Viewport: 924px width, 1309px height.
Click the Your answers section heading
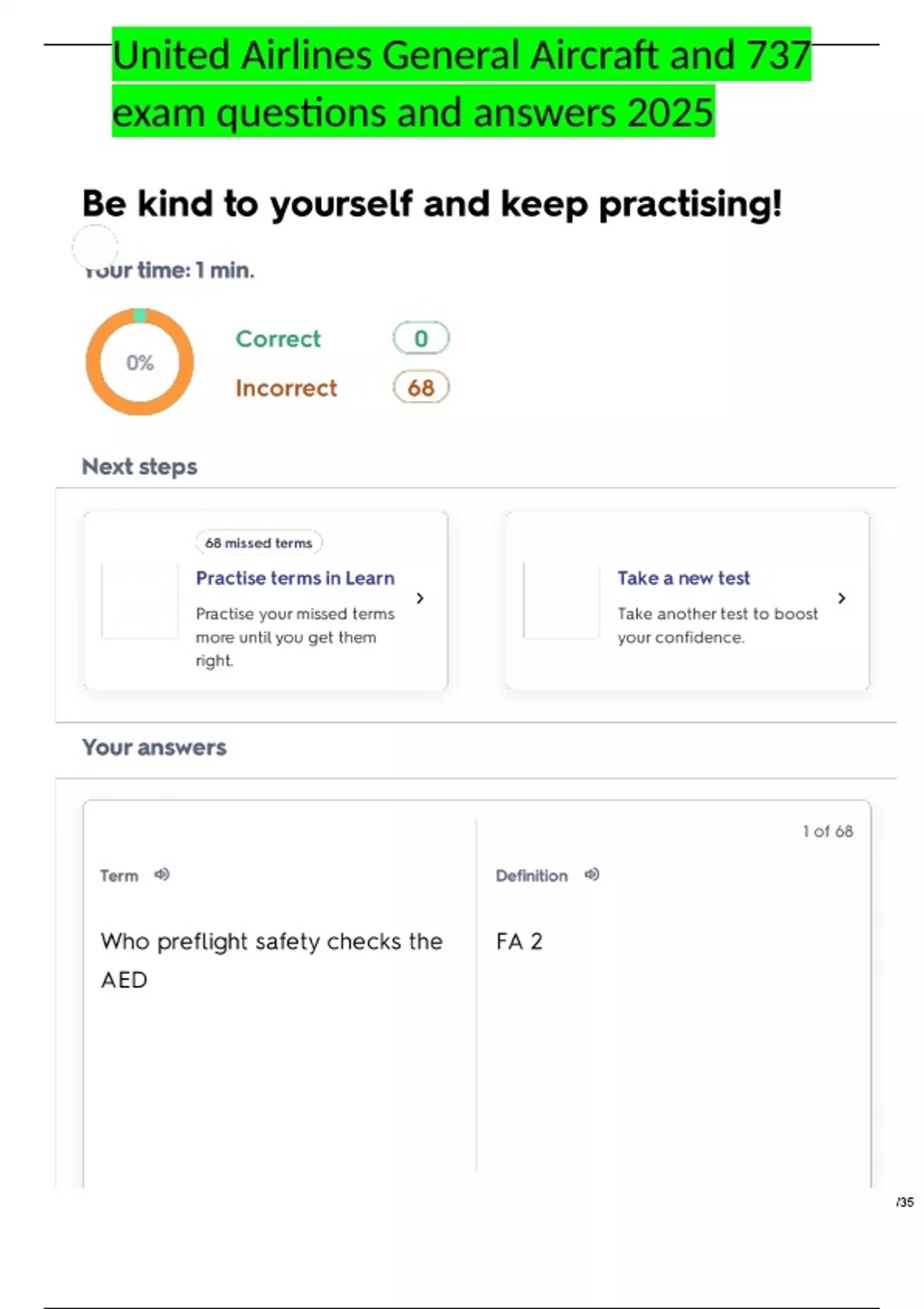pyautogui.click(x=154, y=748)
